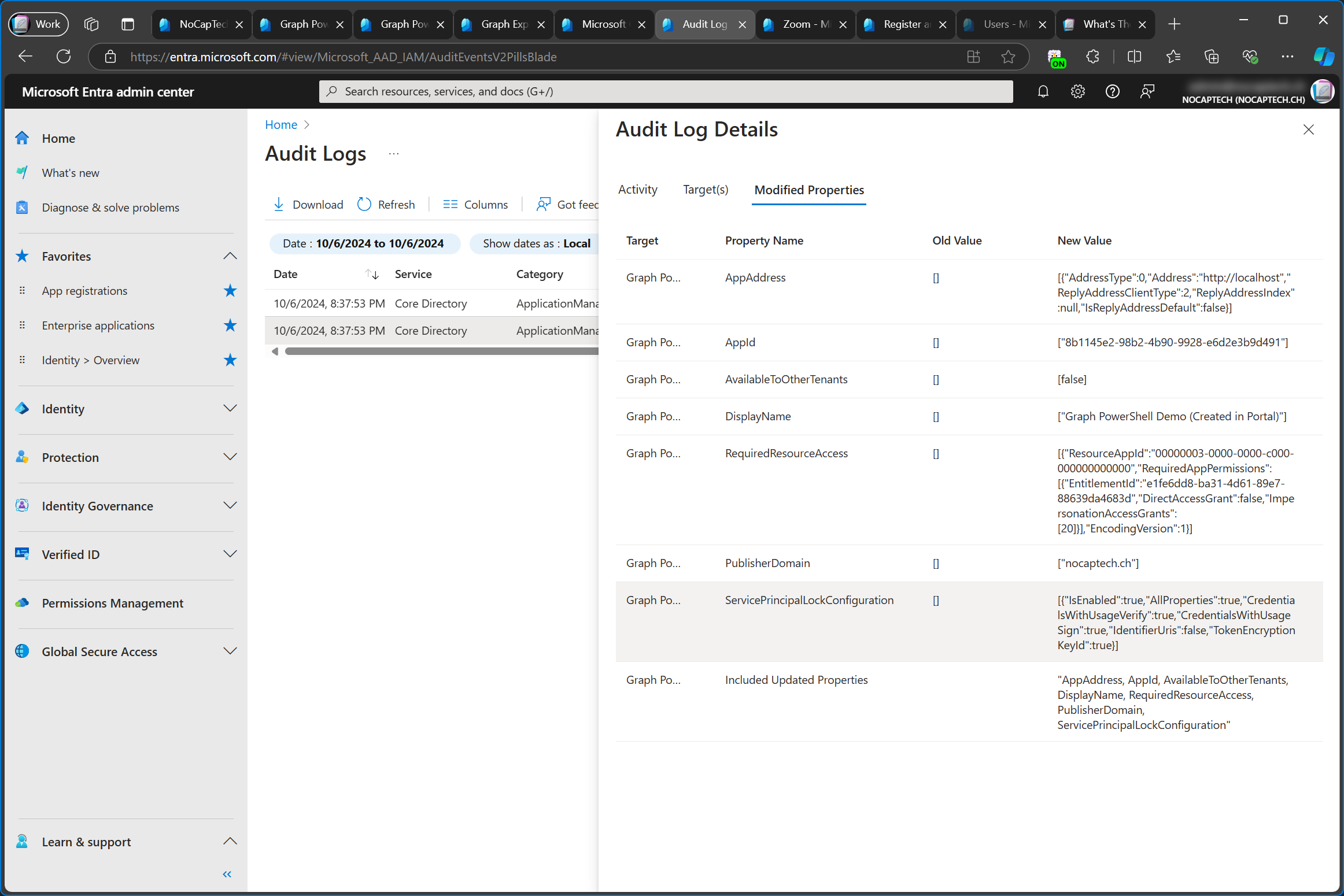Click the notification bell icon

pyautogui.click(x=1043, y=91)
